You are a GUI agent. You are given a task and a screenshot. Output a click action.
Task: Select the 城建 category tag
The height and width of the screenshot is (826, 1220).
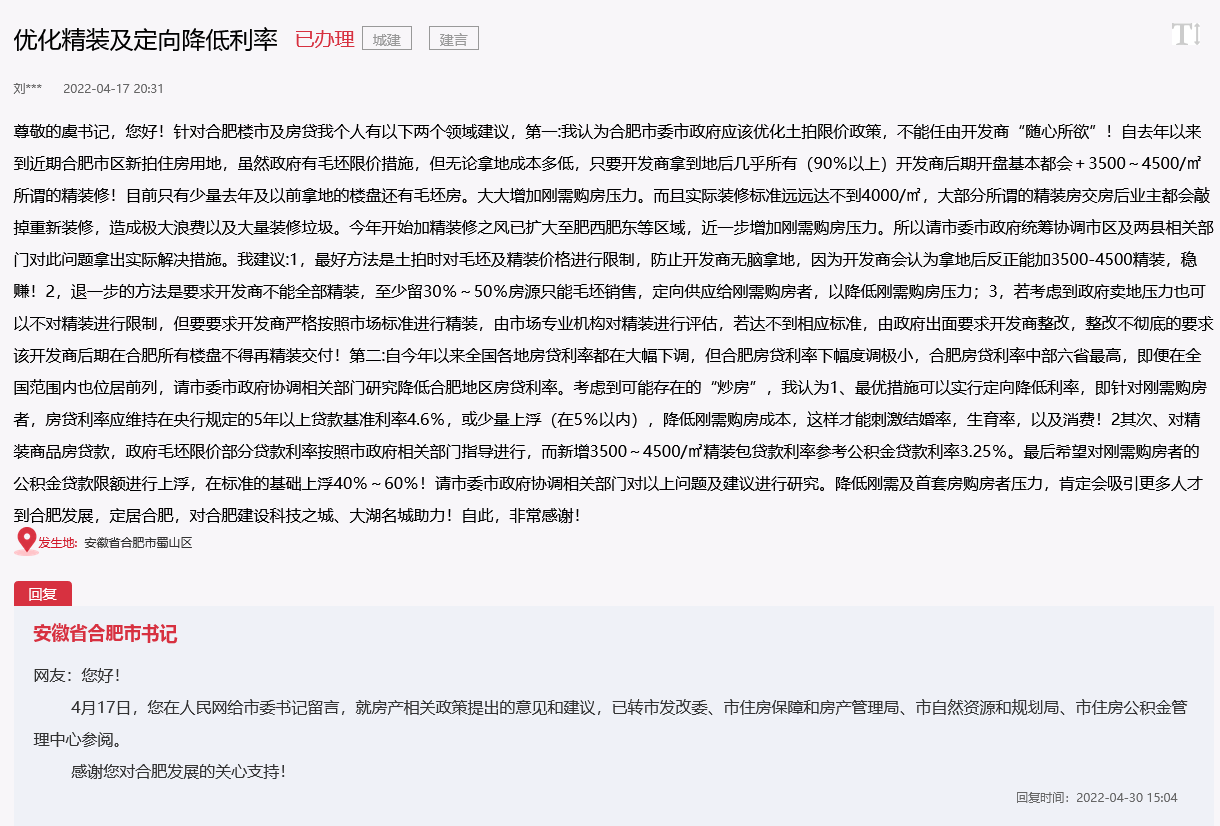click(387, 39)
